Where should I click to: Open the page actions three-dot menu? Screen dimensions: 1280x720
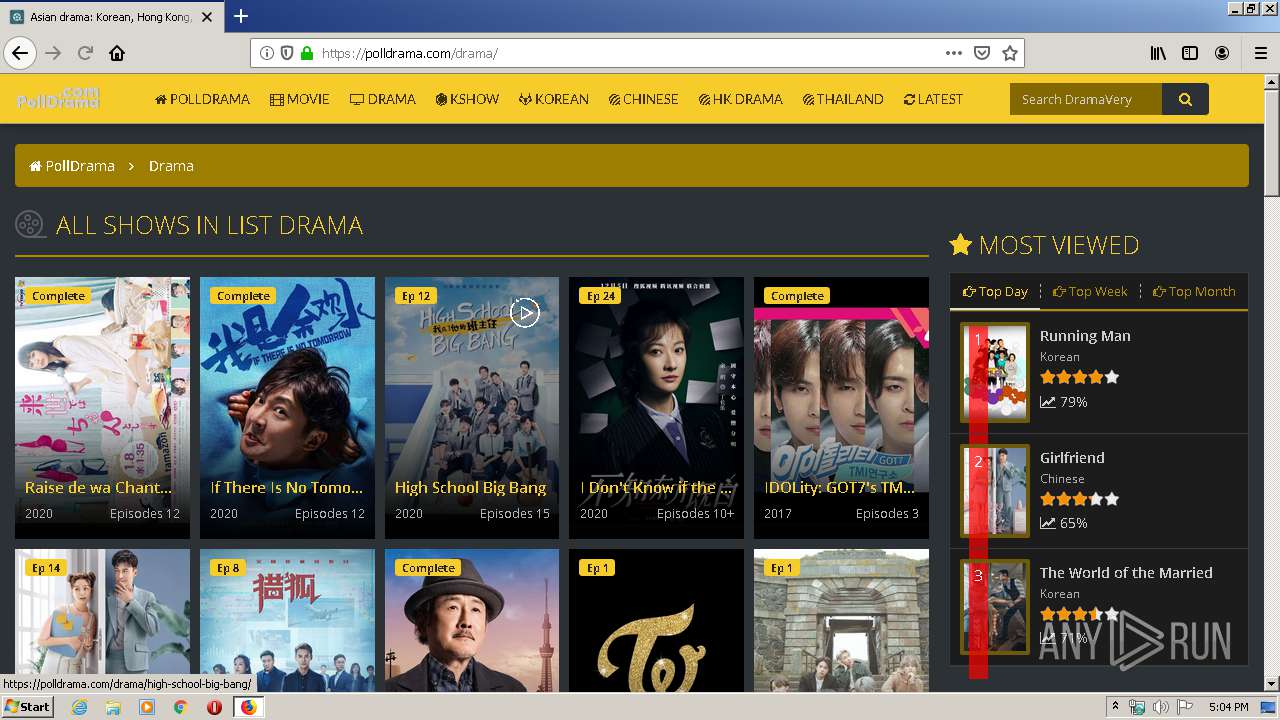(953, 53)
